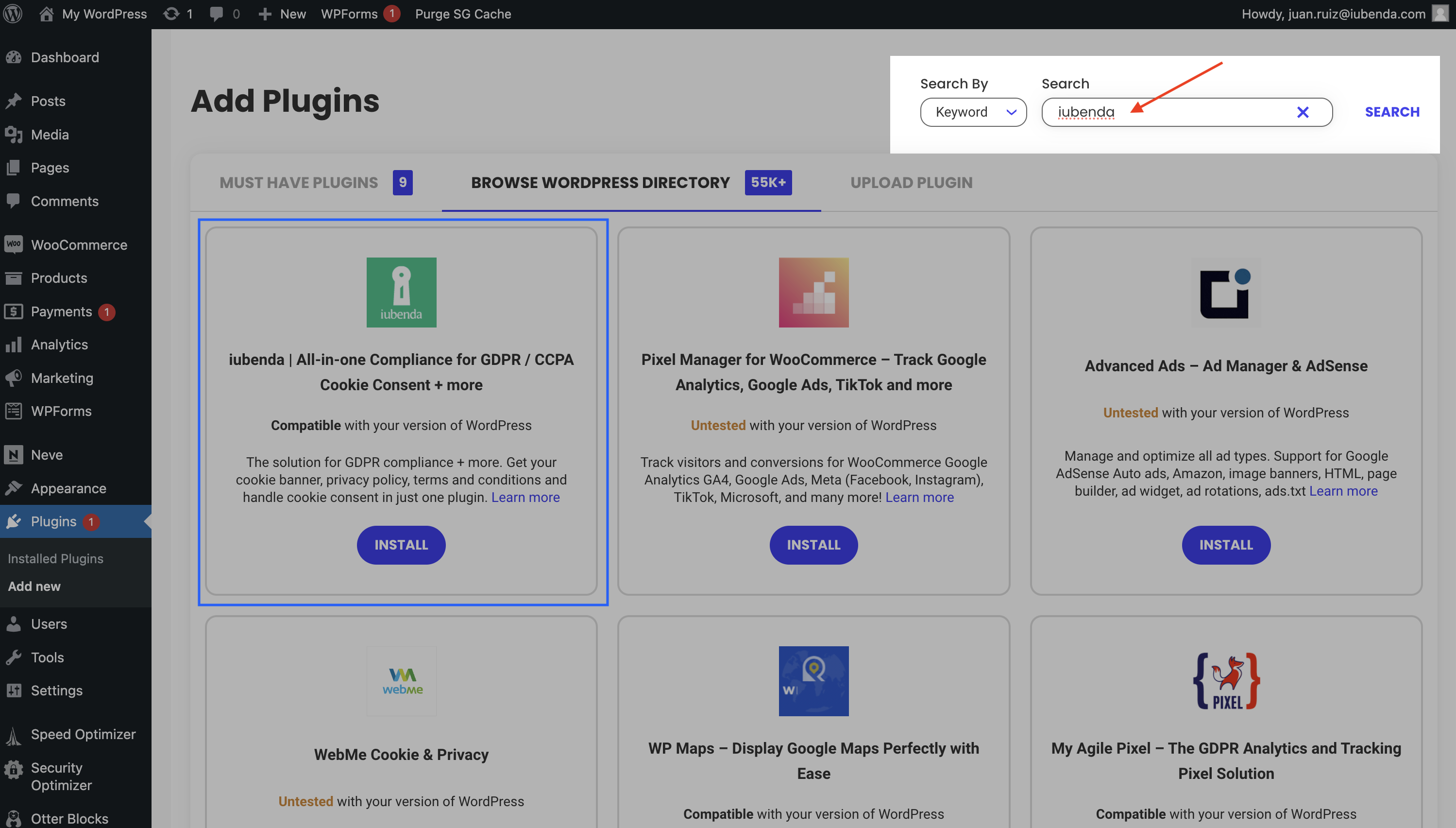Open Learn more for Pixel Manager

[x=919, y=497]
